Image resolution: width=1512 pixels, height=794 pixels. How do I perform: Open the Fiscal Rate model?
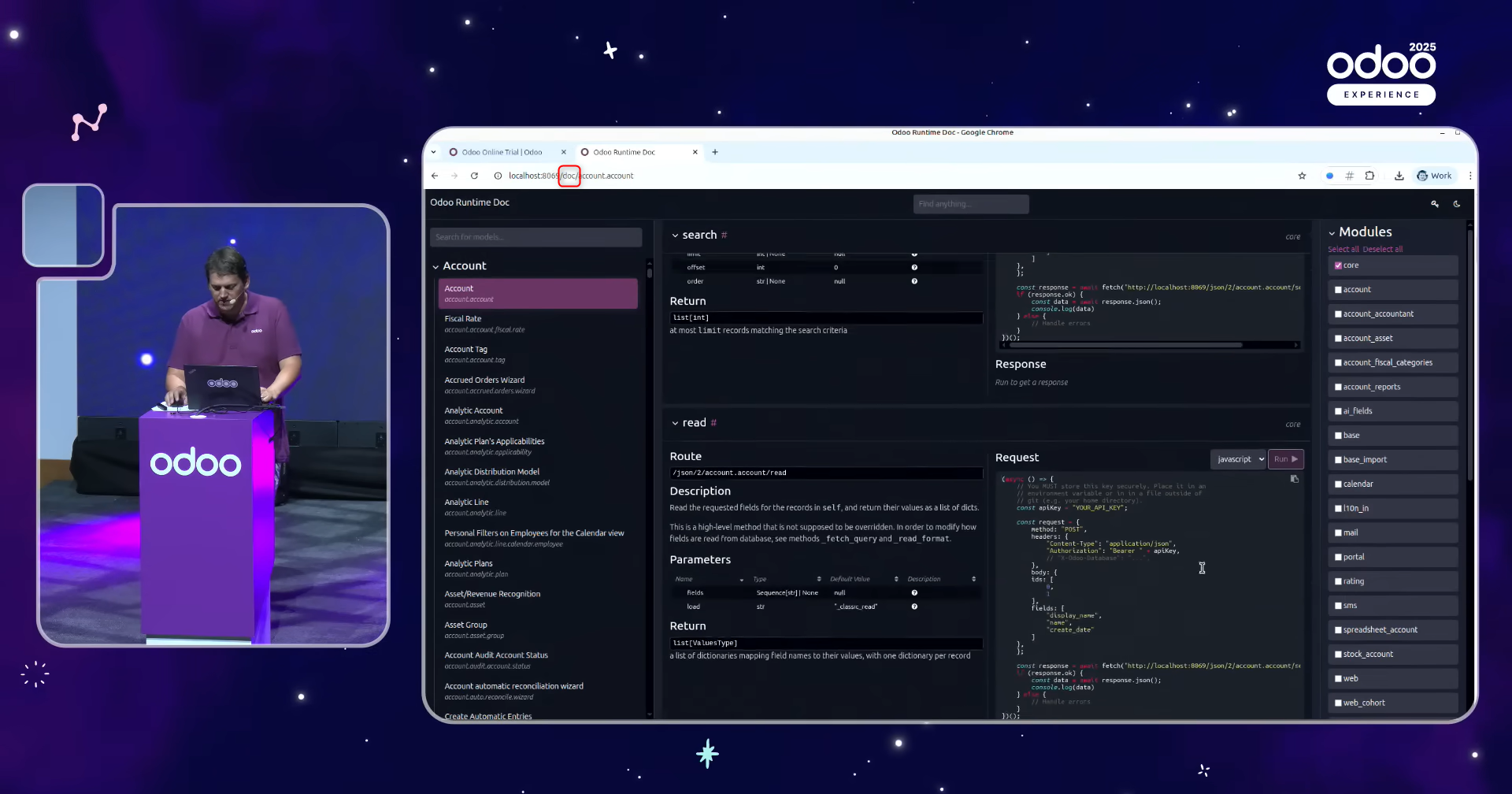pos(538,324)
